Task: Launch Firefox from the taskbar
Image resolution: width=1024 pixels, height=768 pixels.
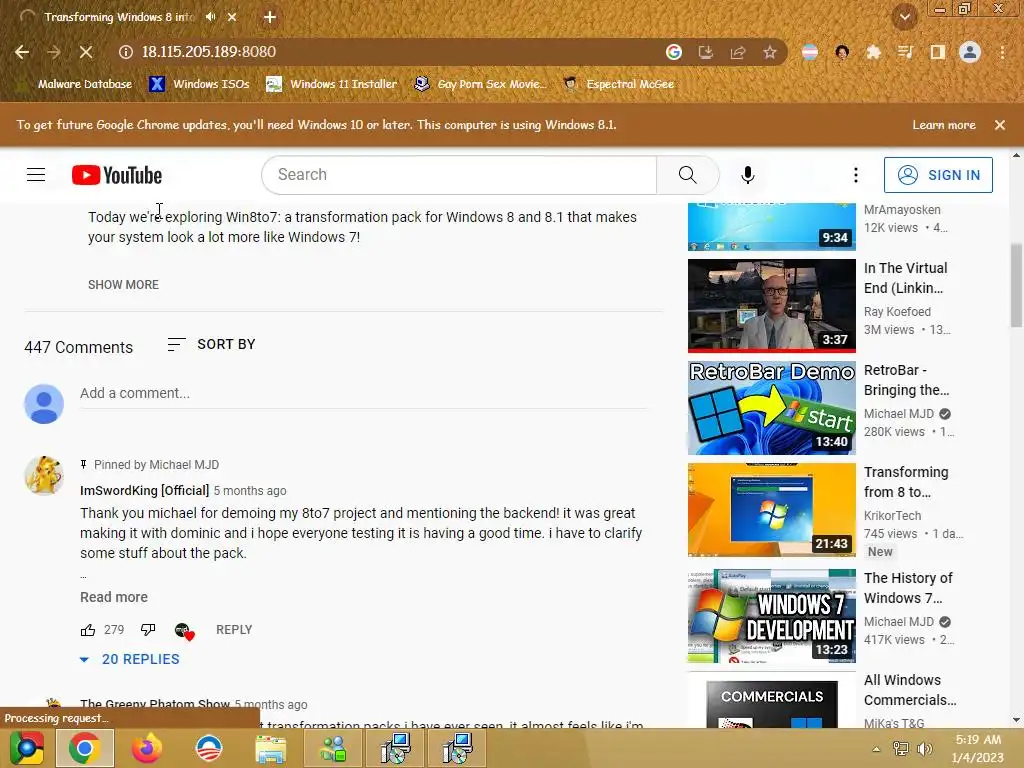Action: click(x=146, y=748)
